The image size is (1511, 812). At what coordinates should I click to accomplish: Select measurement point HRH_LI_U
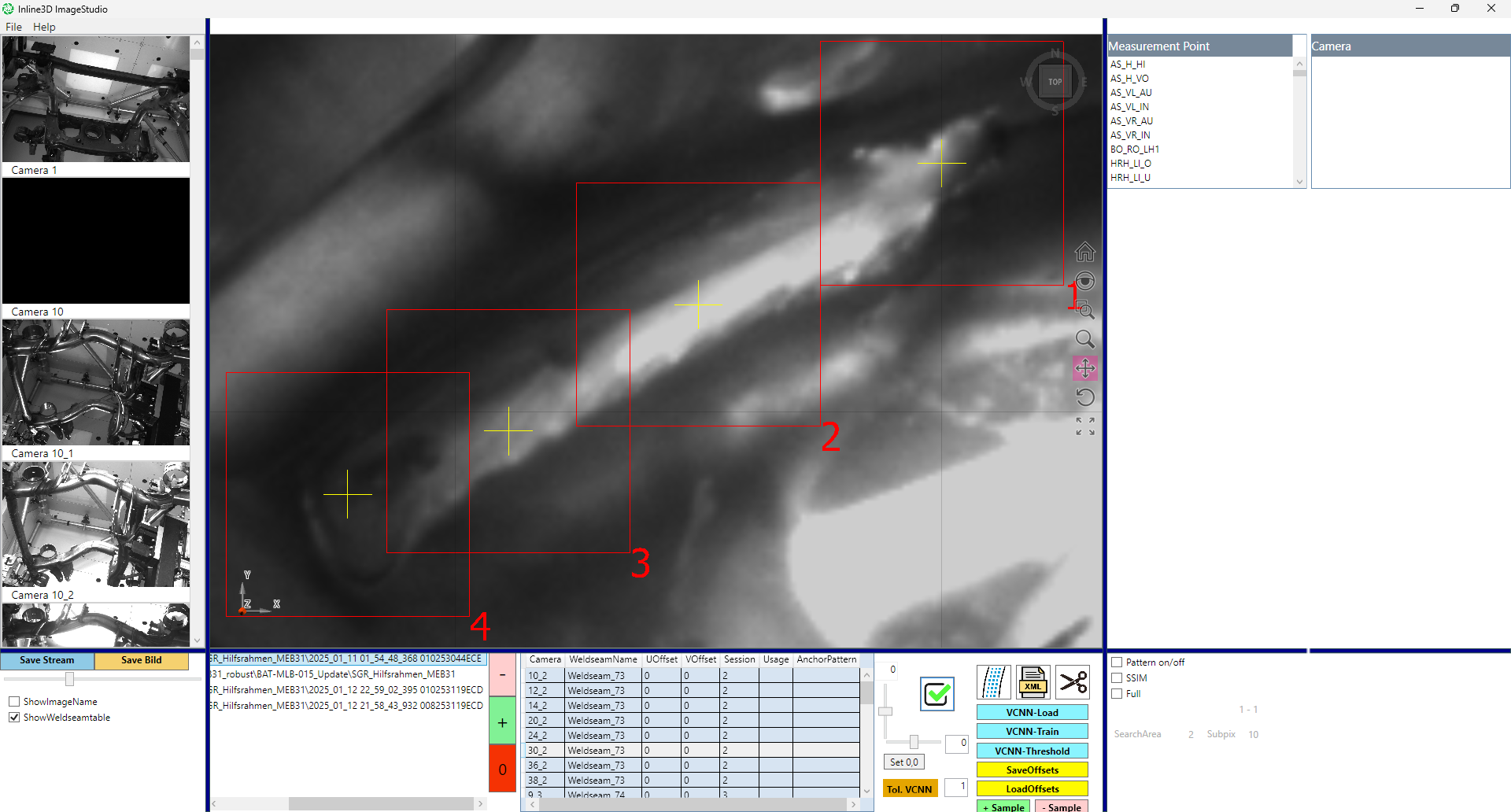click(x=1130, y=178)
